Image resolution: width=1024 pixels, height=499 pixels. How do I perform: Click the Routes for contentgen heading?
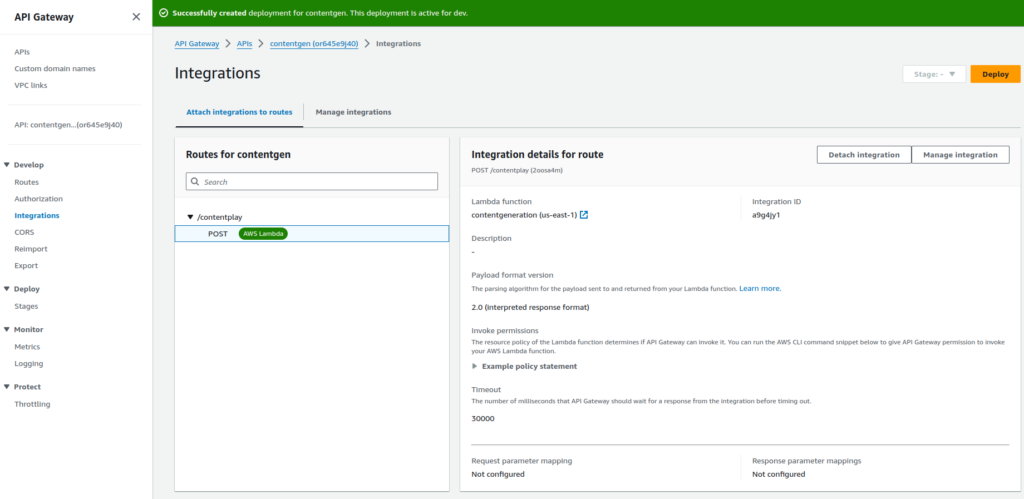click(238, 155)
